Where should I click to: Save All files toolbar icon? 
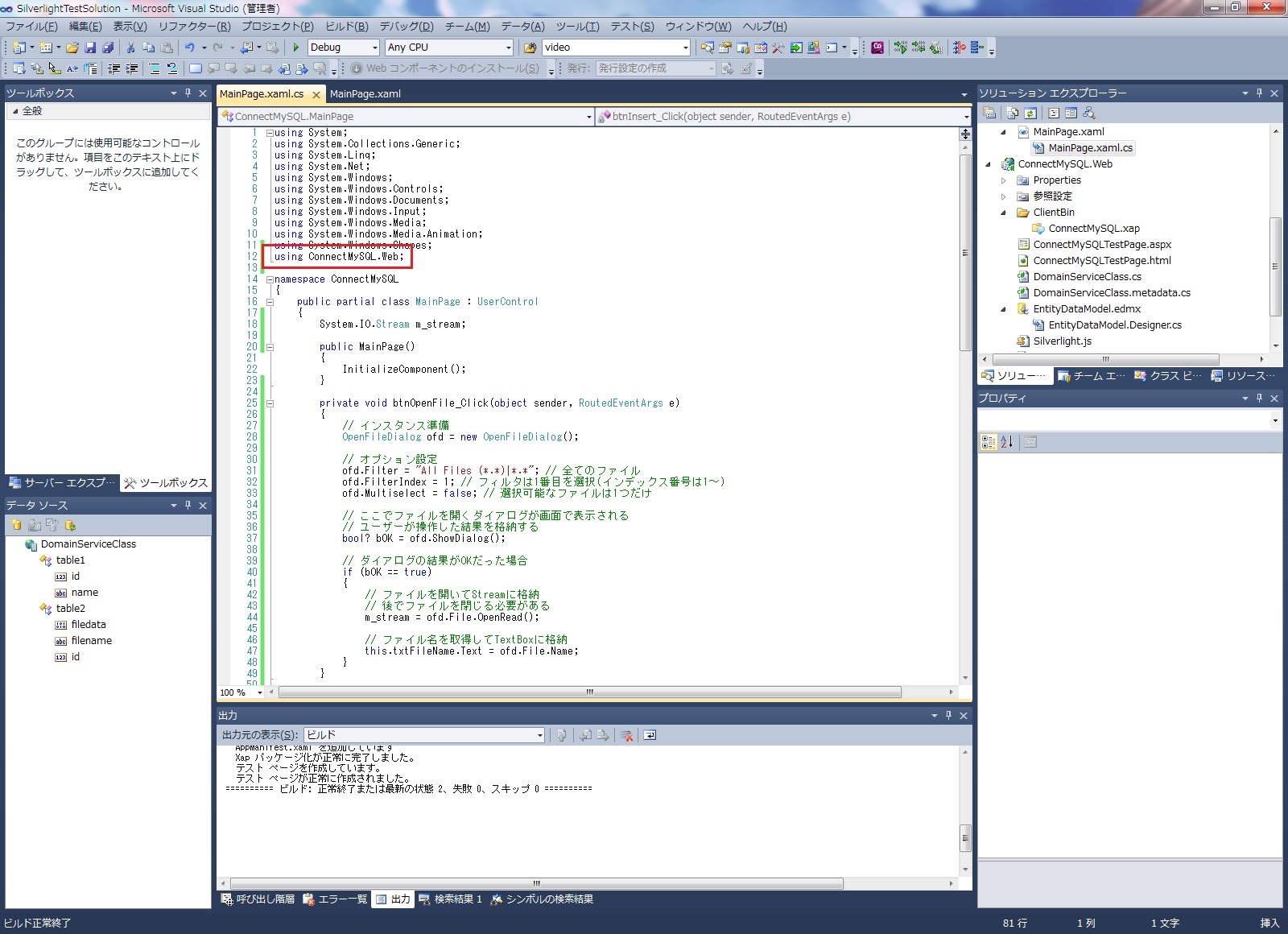click(108, 48)
